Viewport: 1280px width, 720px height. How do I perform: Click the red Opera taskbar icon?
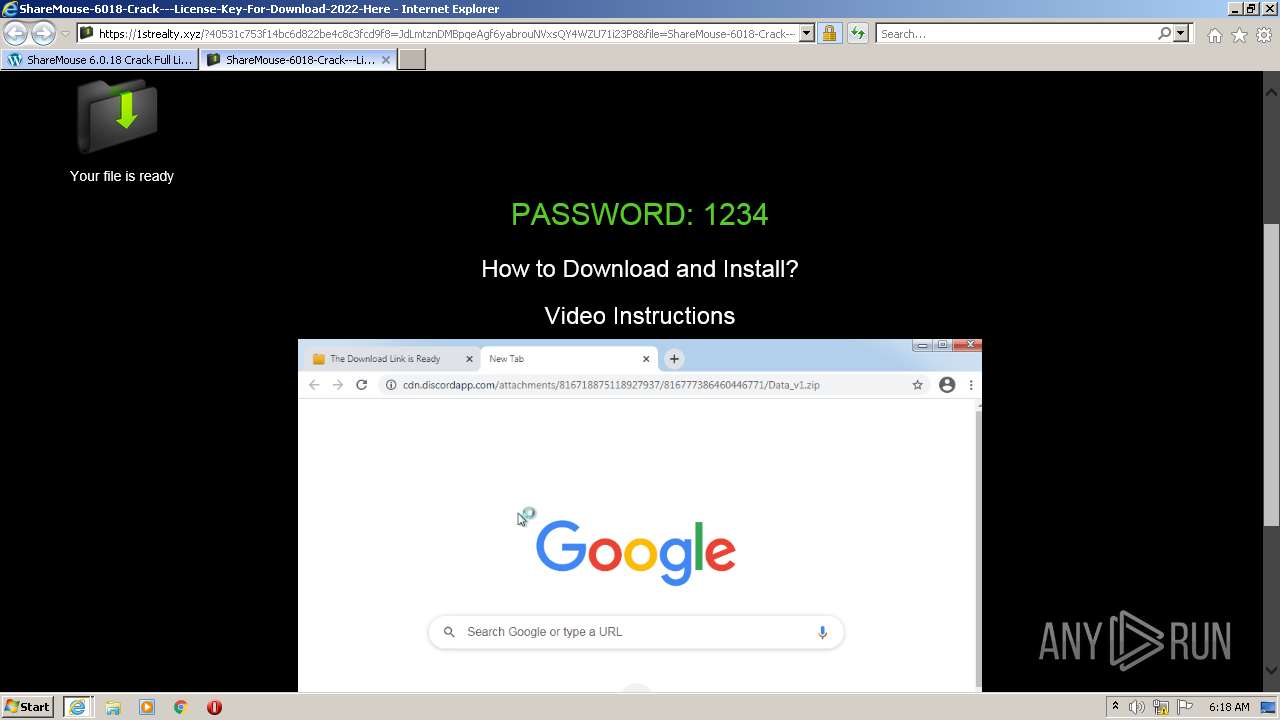(x=214, y=707)
